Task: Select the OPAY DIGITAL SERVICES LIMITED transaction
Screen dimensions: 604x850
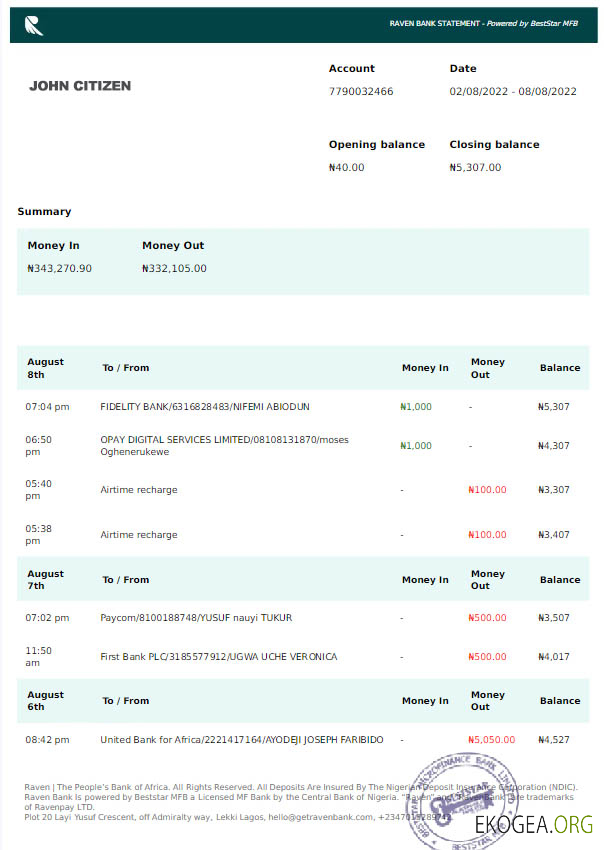Action: [224, 446]
